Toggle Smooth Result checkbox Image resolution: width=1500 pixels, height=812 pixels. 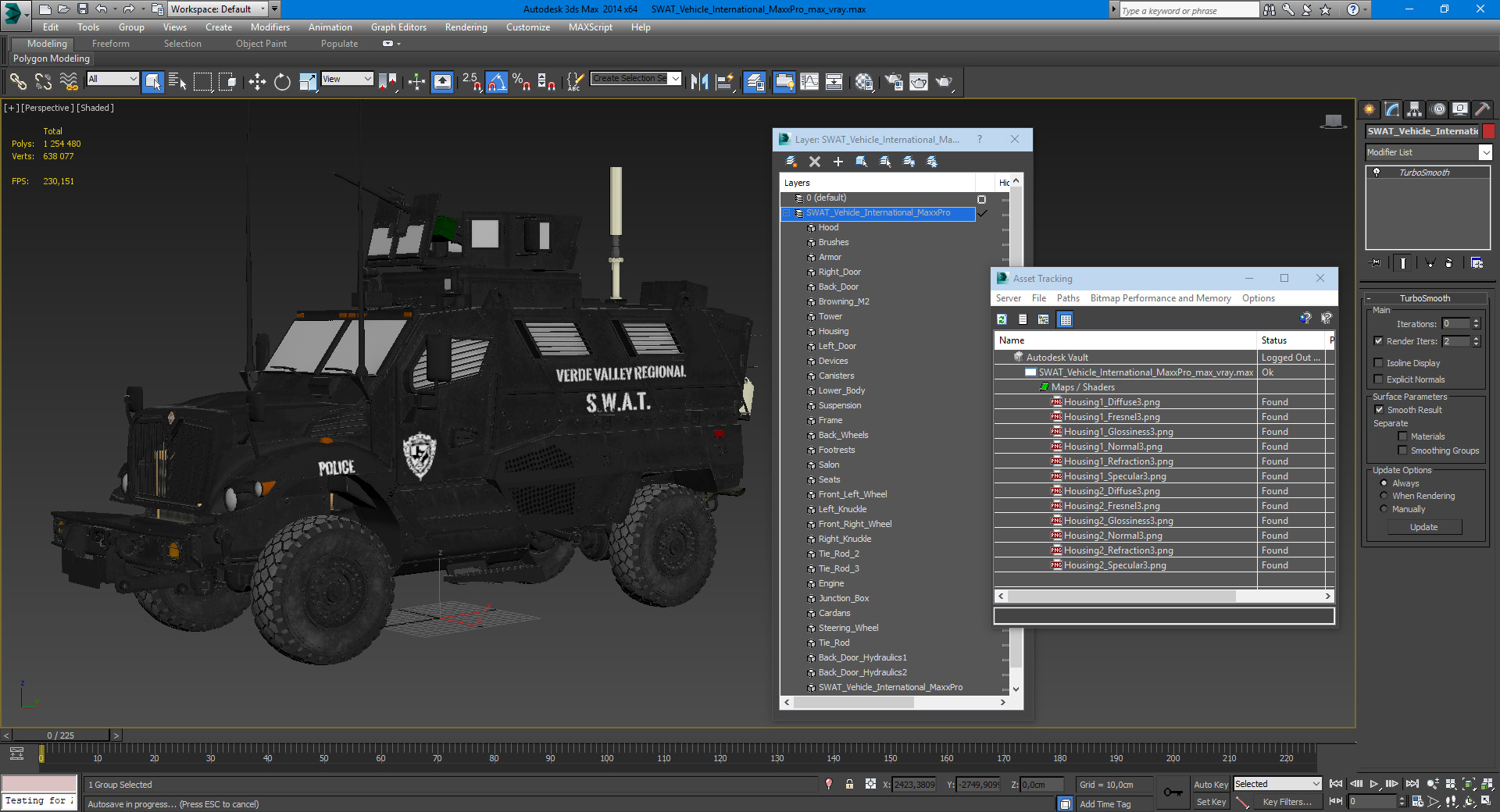(x=1379, y=410)
